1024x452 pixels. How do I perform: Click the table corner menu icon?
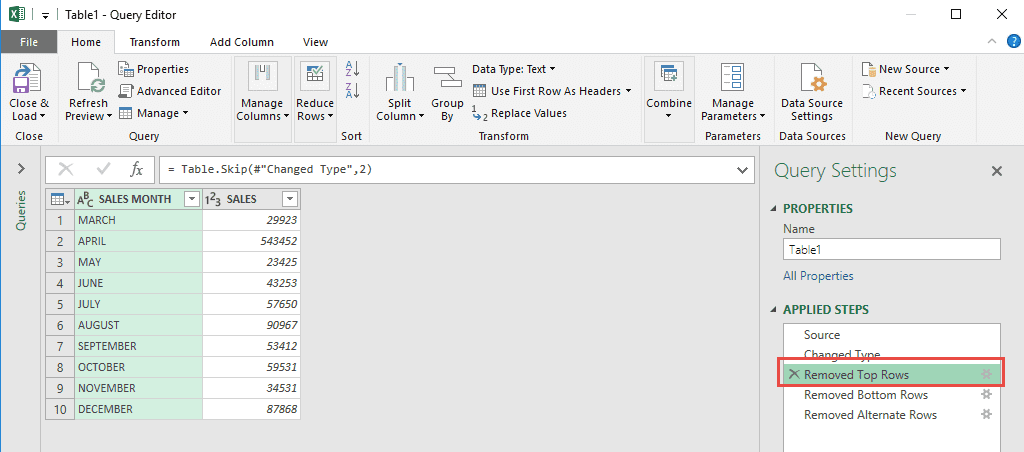pyautogui.click(x=59, y=199)
